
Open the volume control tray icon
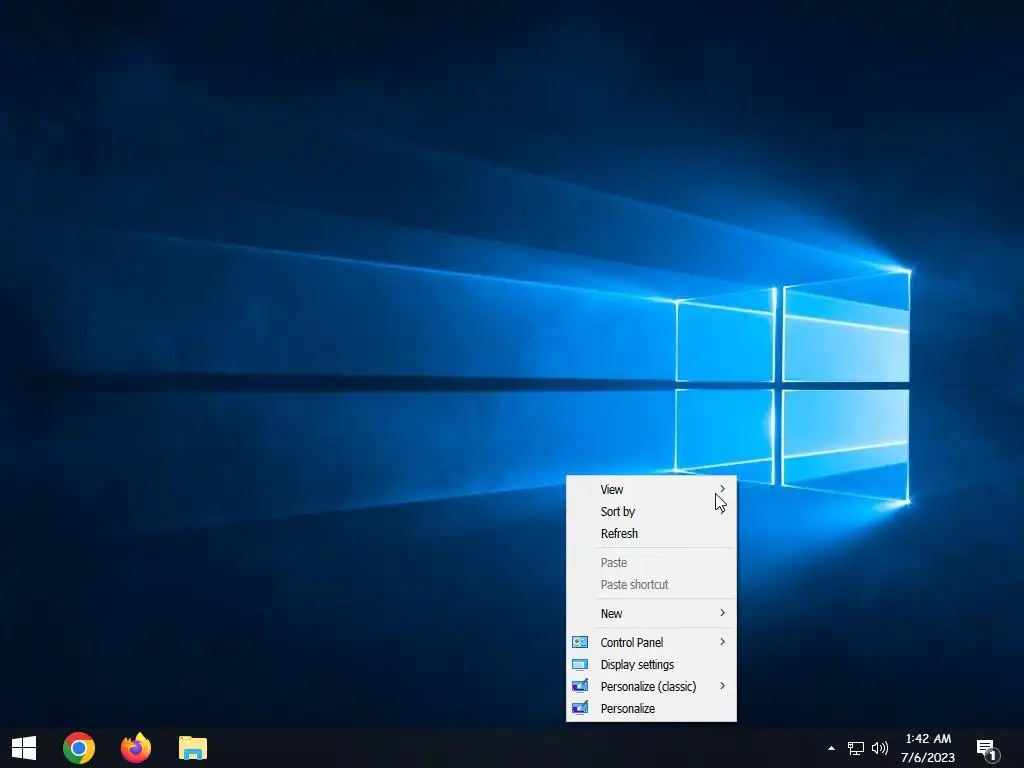pyautogui.click(x=880, y=748)
